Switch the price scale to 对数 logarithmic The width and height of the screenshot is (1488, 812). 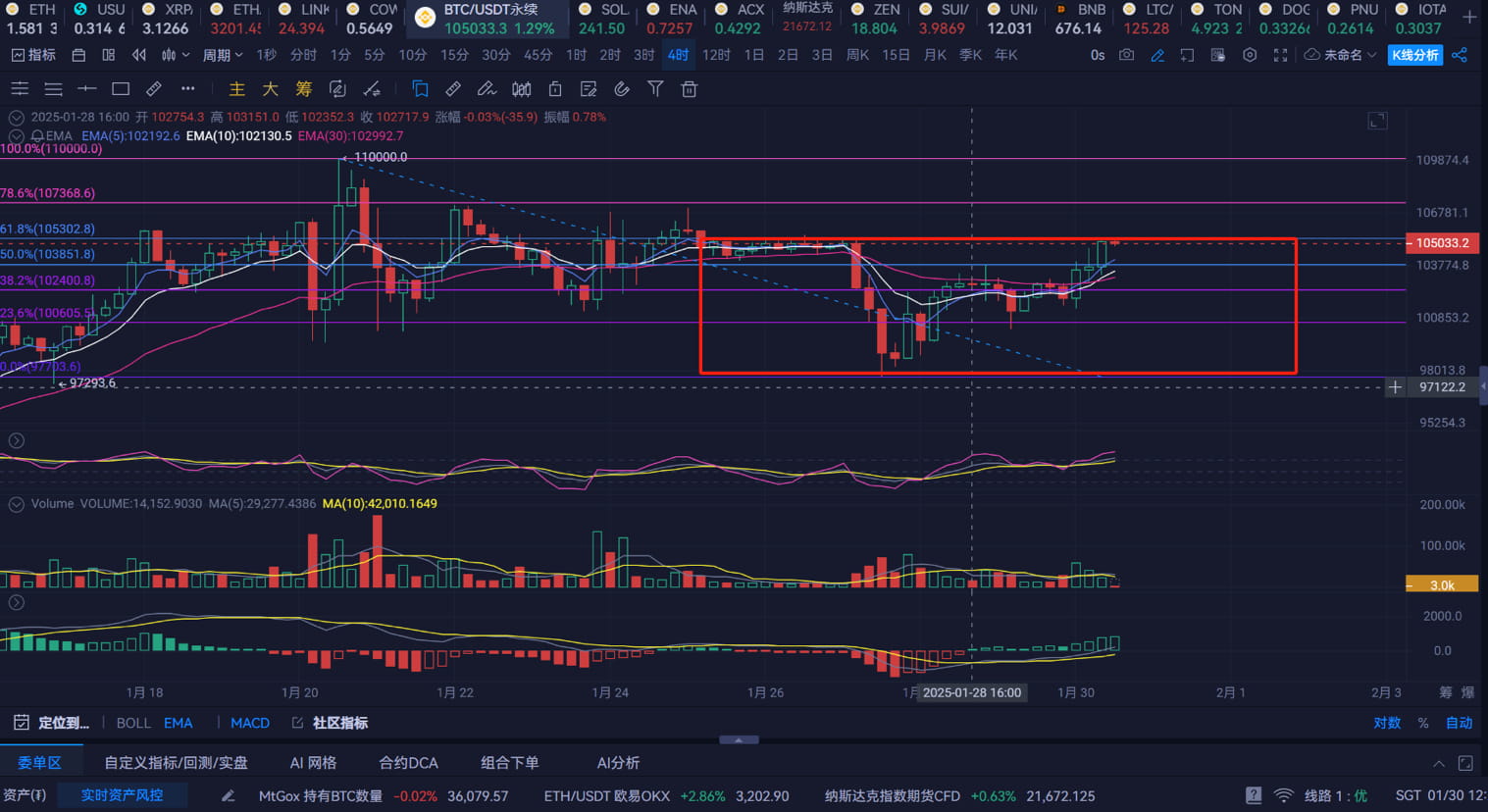[1387, 723]
